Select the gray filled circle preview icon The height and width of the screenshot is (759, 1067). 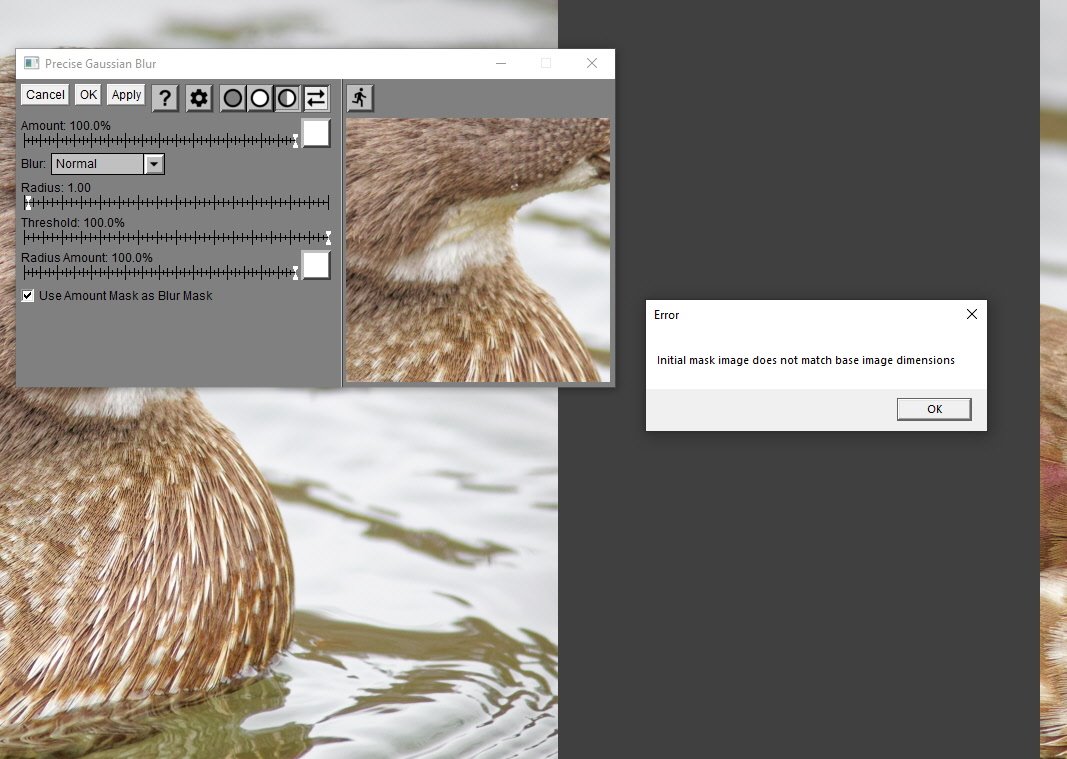click(x=233, y=98)
